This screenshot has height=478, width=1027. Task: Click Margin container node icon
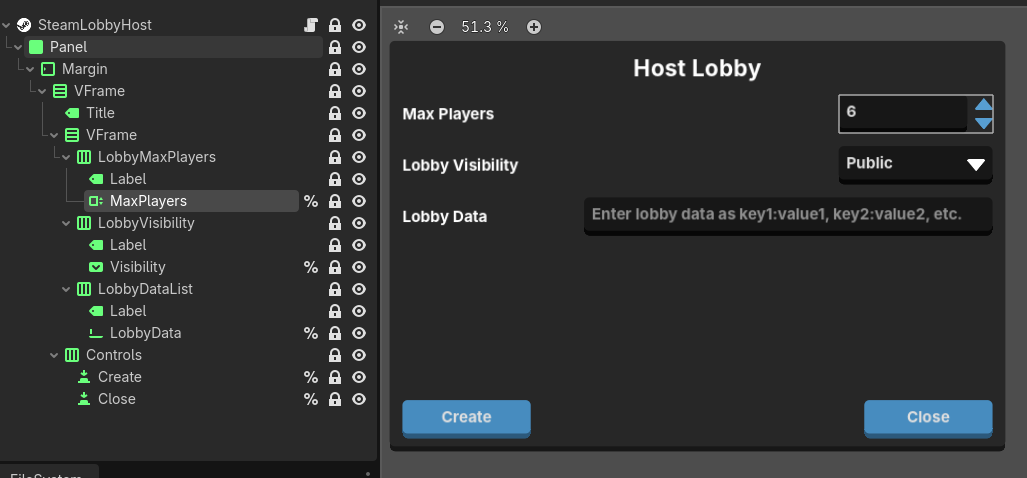48,69
